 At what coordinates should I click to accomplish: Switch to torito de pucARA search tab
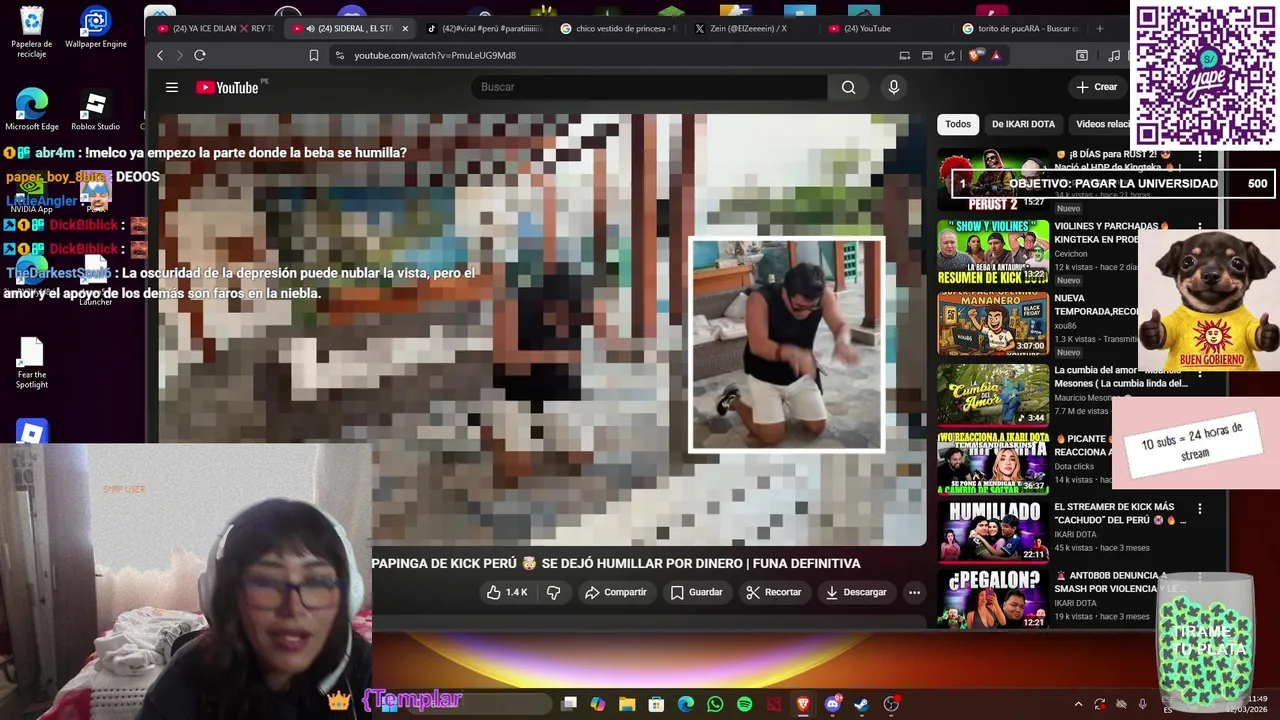pyautogui.click(x=1020, y=29)
